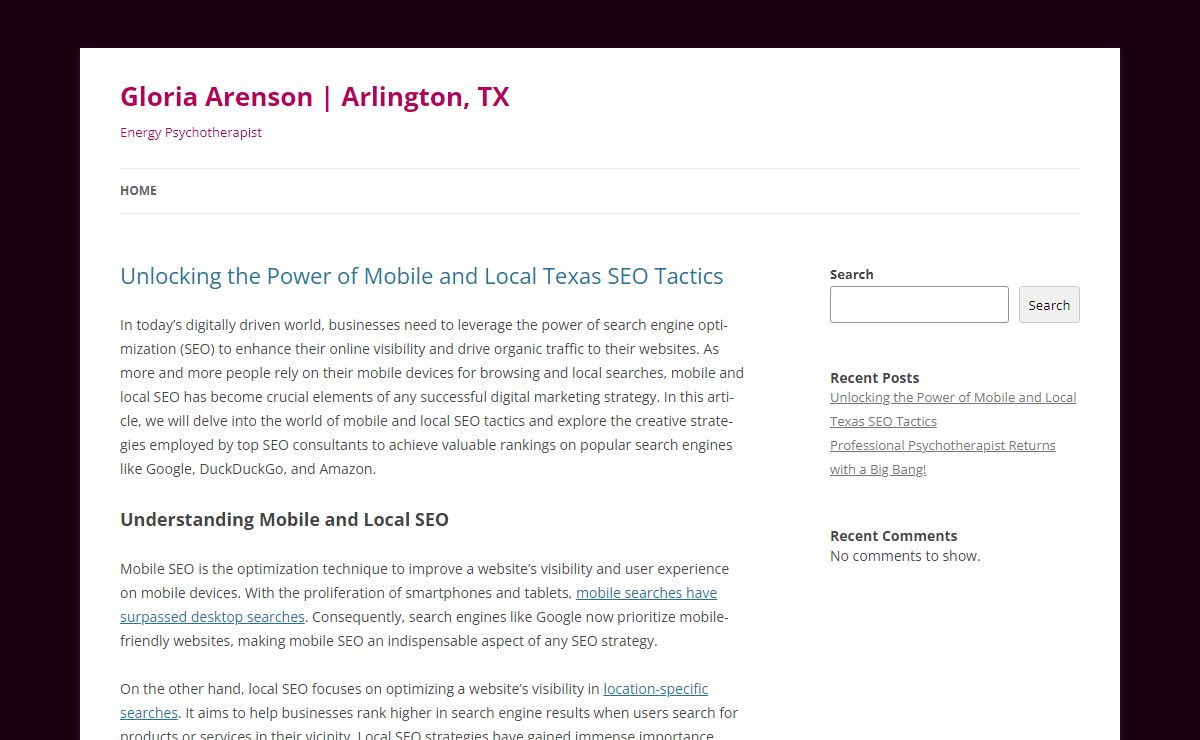Focus the sidebar search text field
1200x740 pixels.
coord(919,305)
